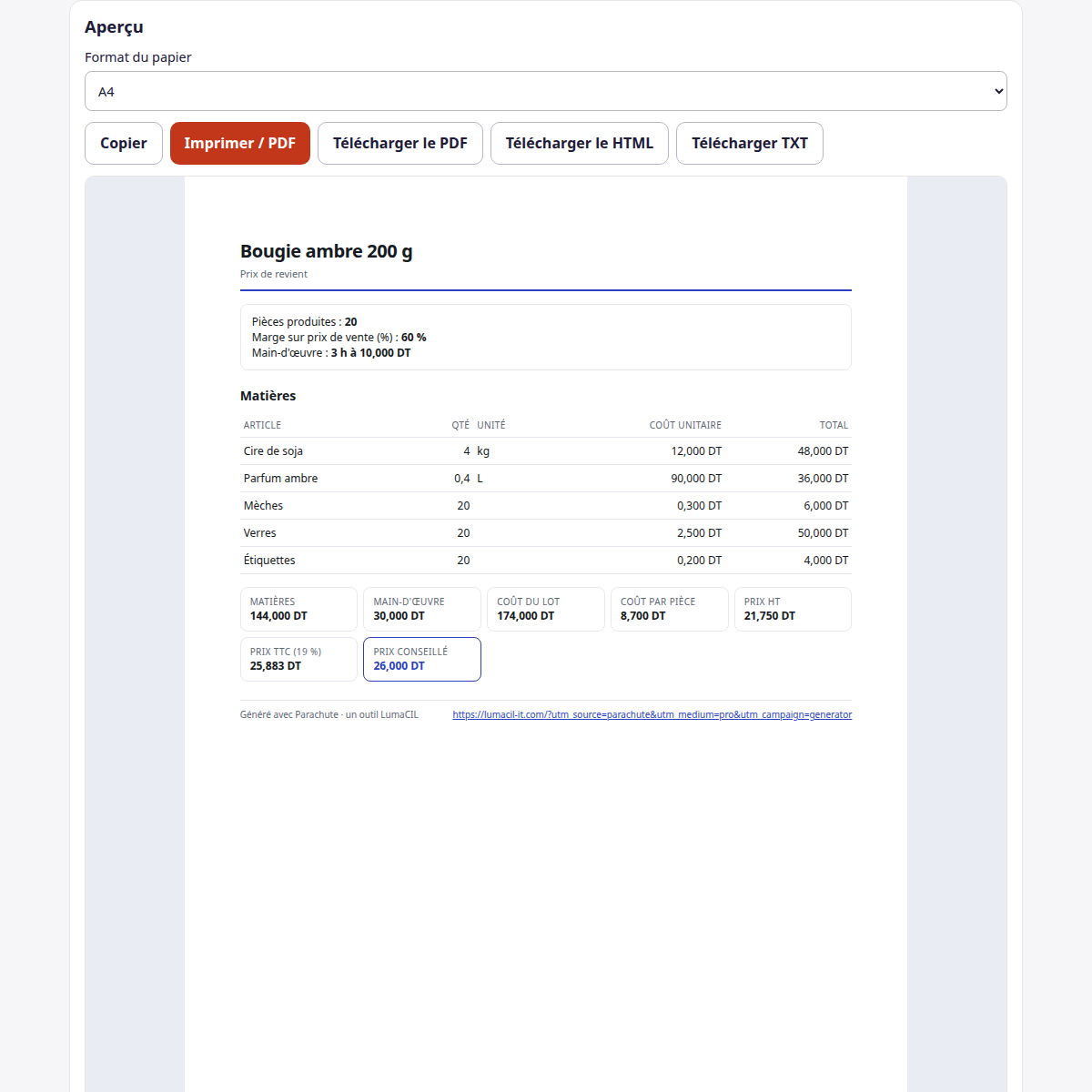Click the 90,000 DT unit cost
Viewport: 1092px width, 1092px height.
click(696, 478)
